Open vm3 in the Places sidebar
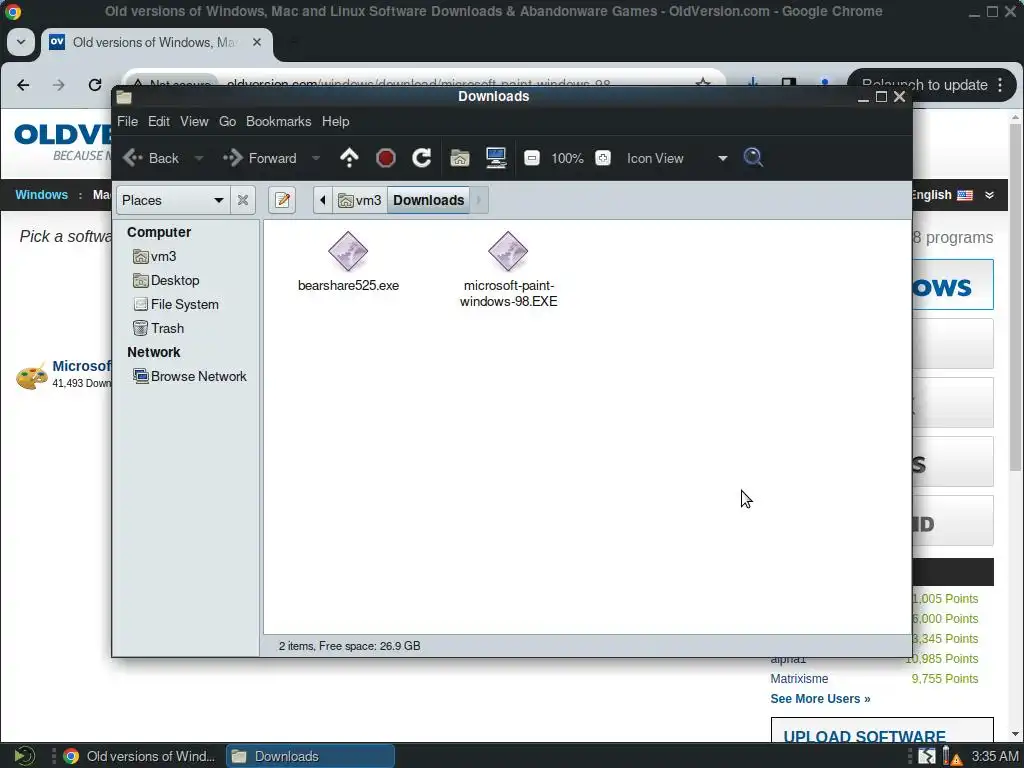 tap(155, 256)
